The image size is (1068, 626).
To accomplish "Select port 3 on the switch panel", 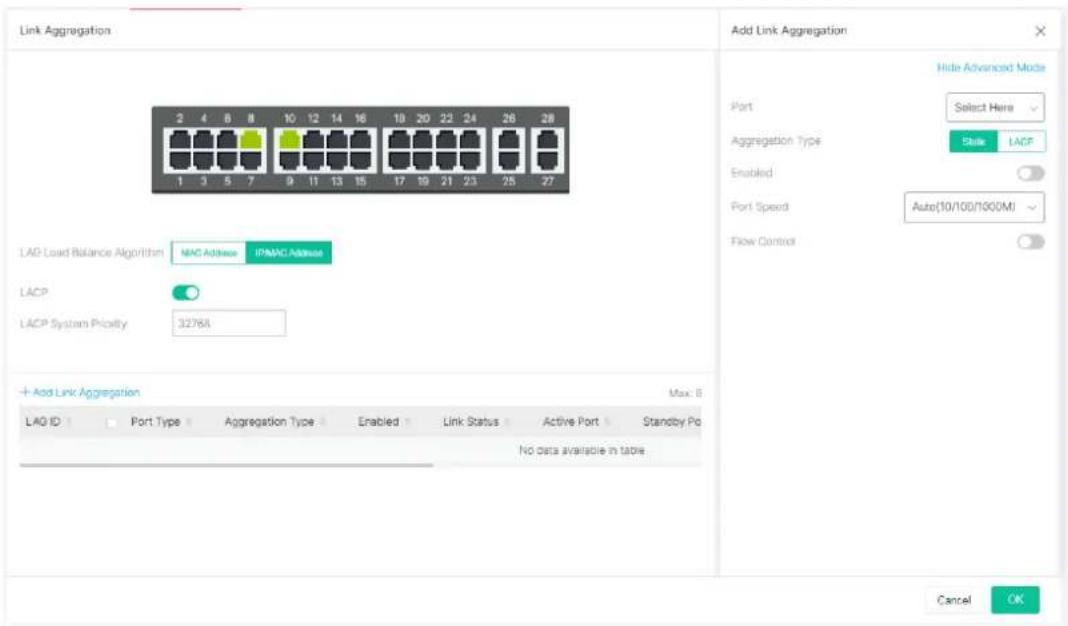I will [x=204, y=160].
